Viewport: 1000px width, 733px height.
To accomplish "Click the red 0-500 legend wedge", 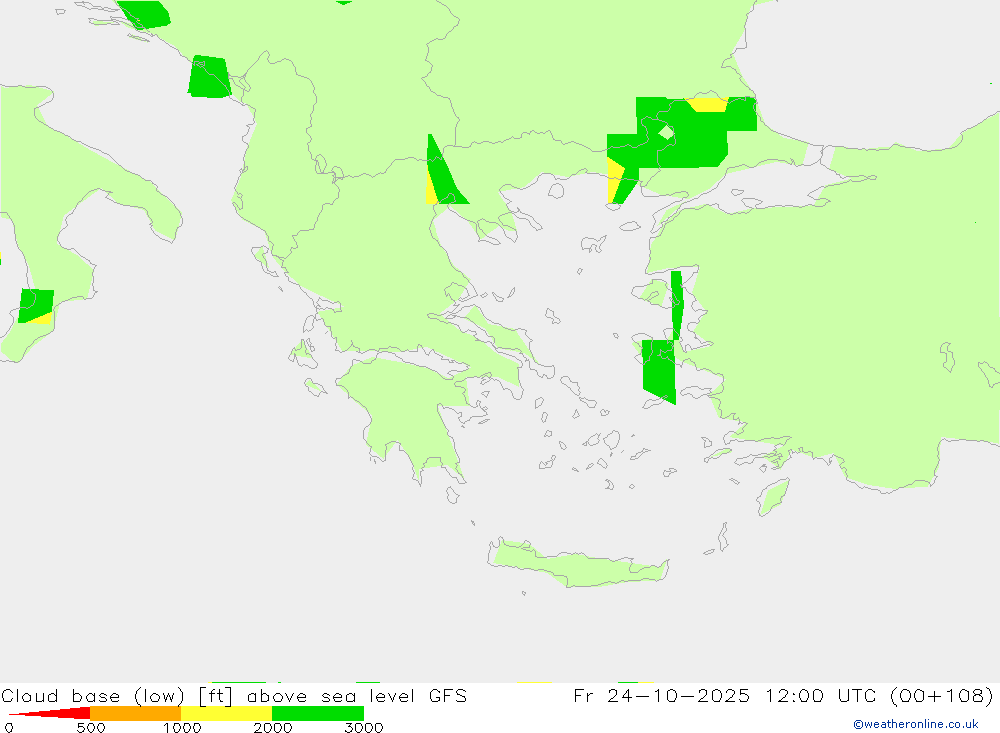I will [50, 713].
